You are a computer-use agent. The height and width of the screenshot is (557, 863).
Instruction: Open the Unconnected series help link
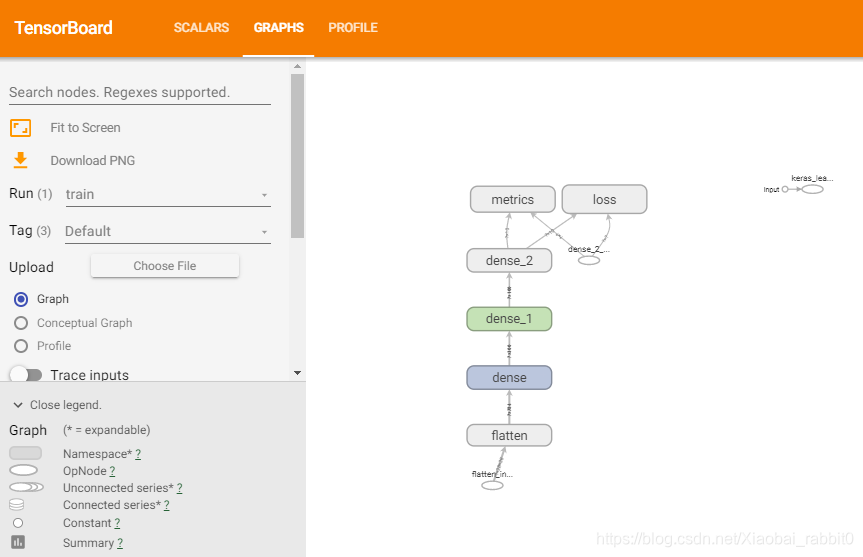coord(179,488)
